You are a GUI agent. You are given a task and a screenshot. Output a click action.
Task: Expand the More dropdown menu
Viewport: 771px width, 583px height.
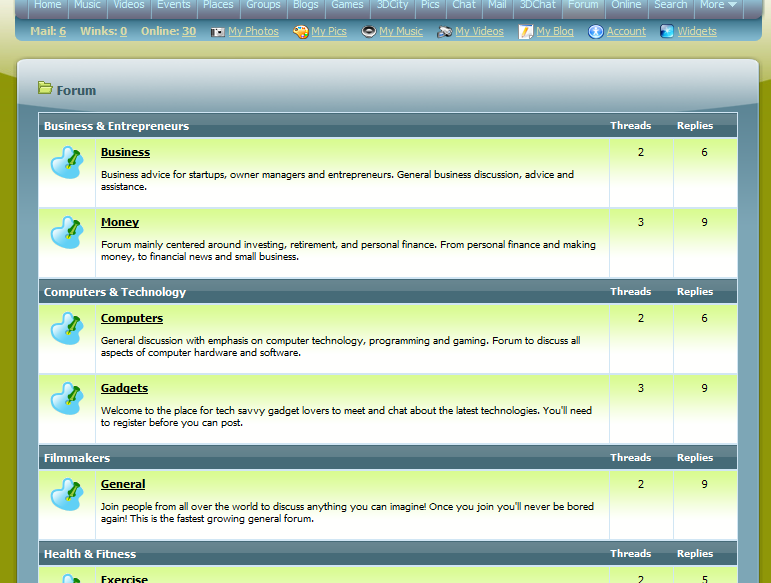pos(718,5)
